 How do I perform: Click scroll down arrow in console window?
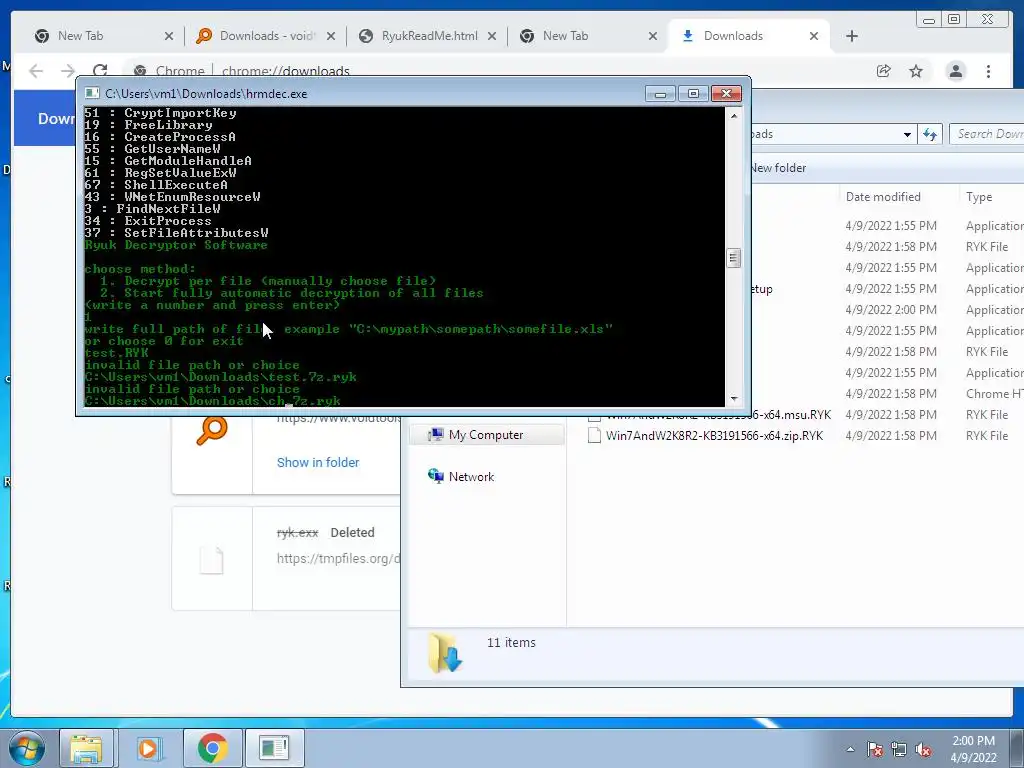click(x=734, y=398)
